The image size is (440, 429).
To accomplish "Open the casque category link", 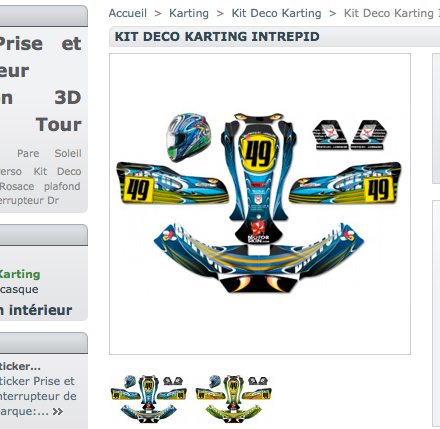I will 19,289.
